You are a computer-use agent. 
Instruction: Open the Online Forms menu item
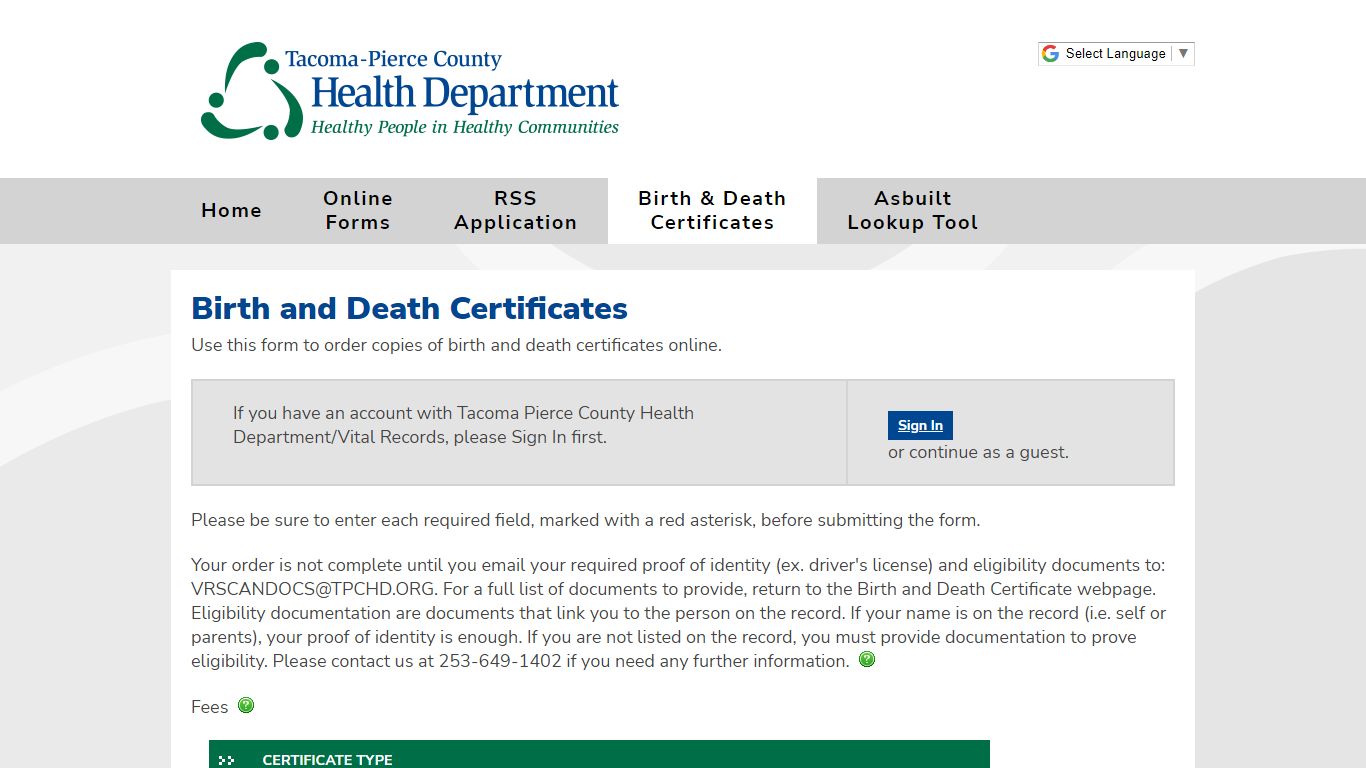click(358, 211)
